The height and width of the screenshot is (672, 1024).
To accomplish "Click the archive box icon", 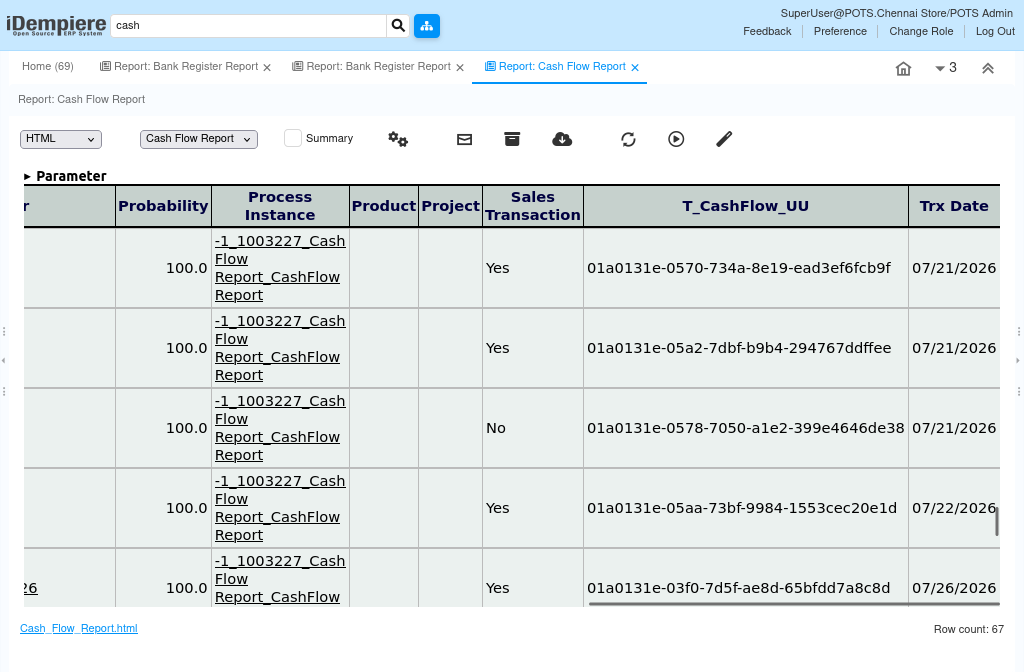I will pos(512,139).
